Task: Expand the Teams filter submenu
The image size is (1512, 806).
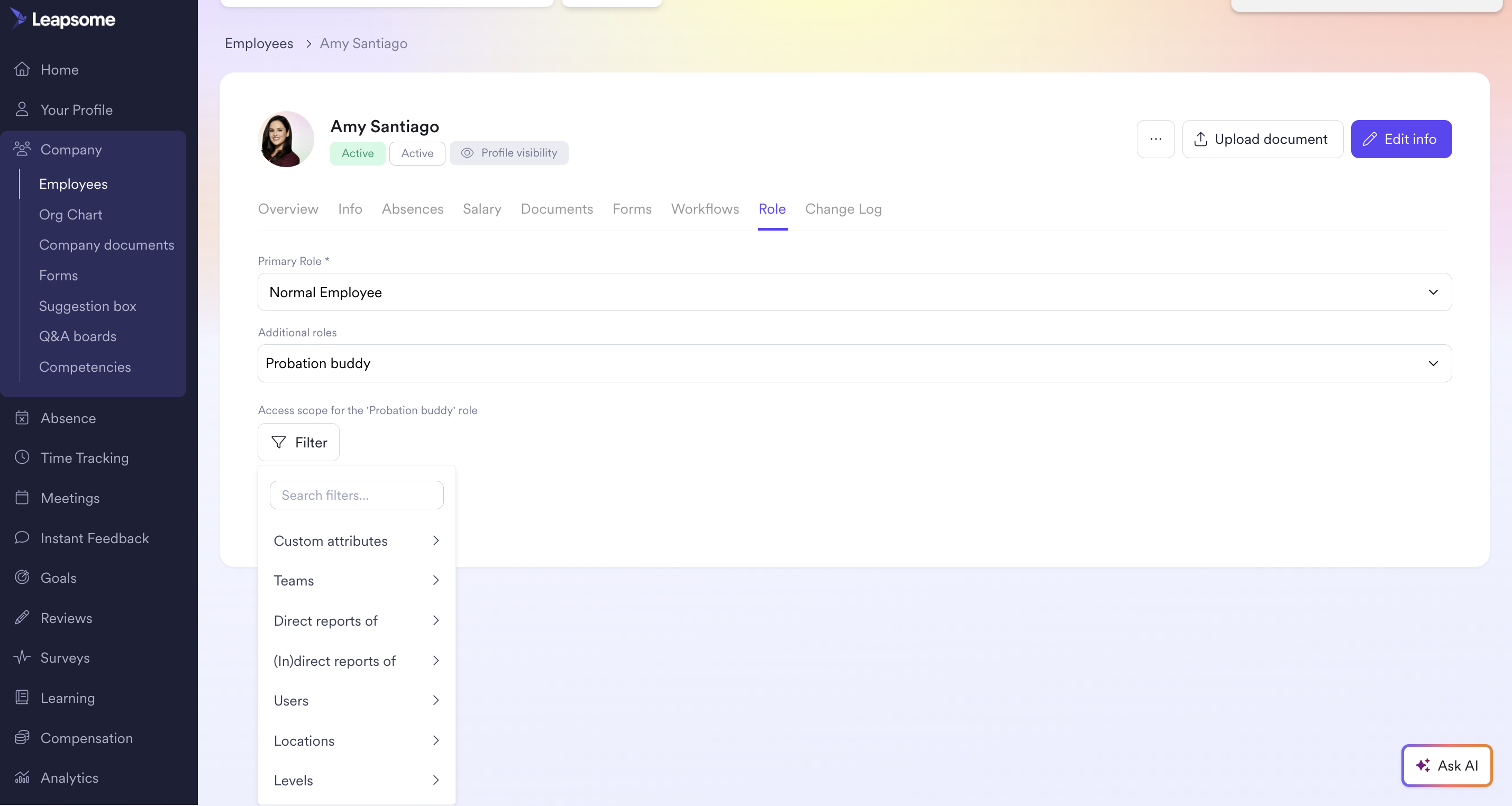Action: click(356, 581)
